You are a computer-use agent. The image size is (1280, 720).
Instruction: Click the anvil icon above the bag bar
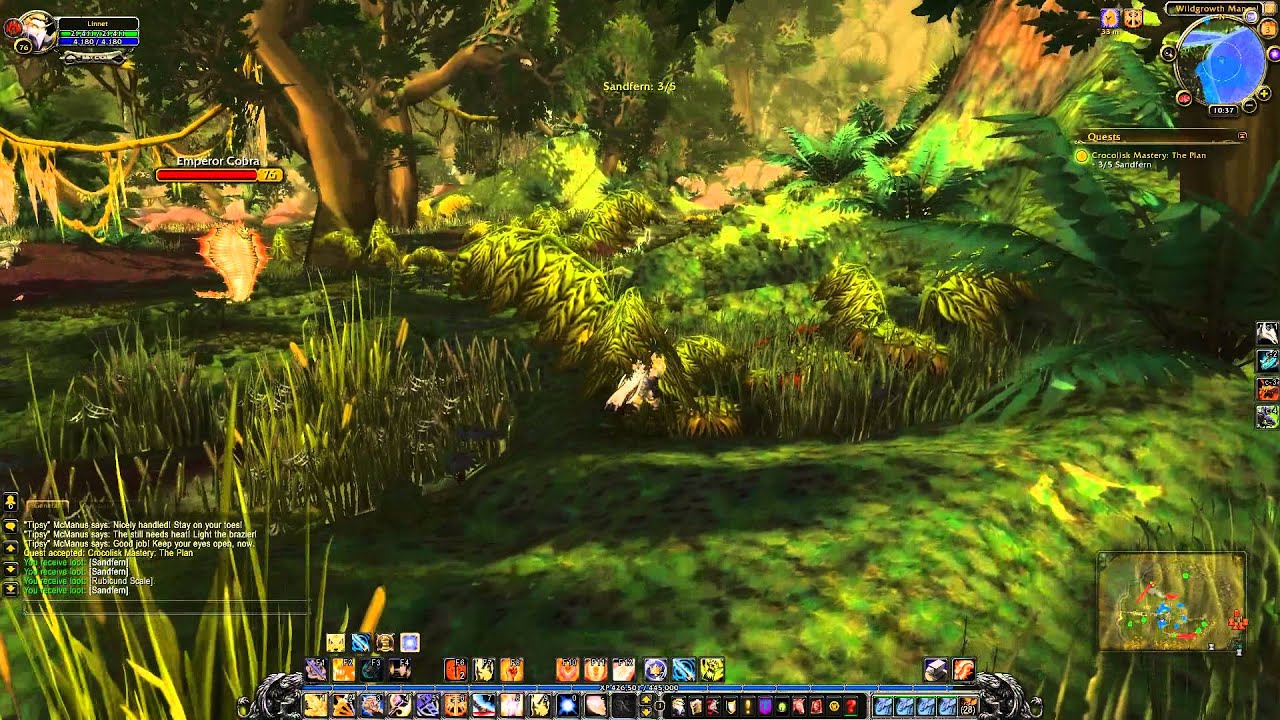935,670
